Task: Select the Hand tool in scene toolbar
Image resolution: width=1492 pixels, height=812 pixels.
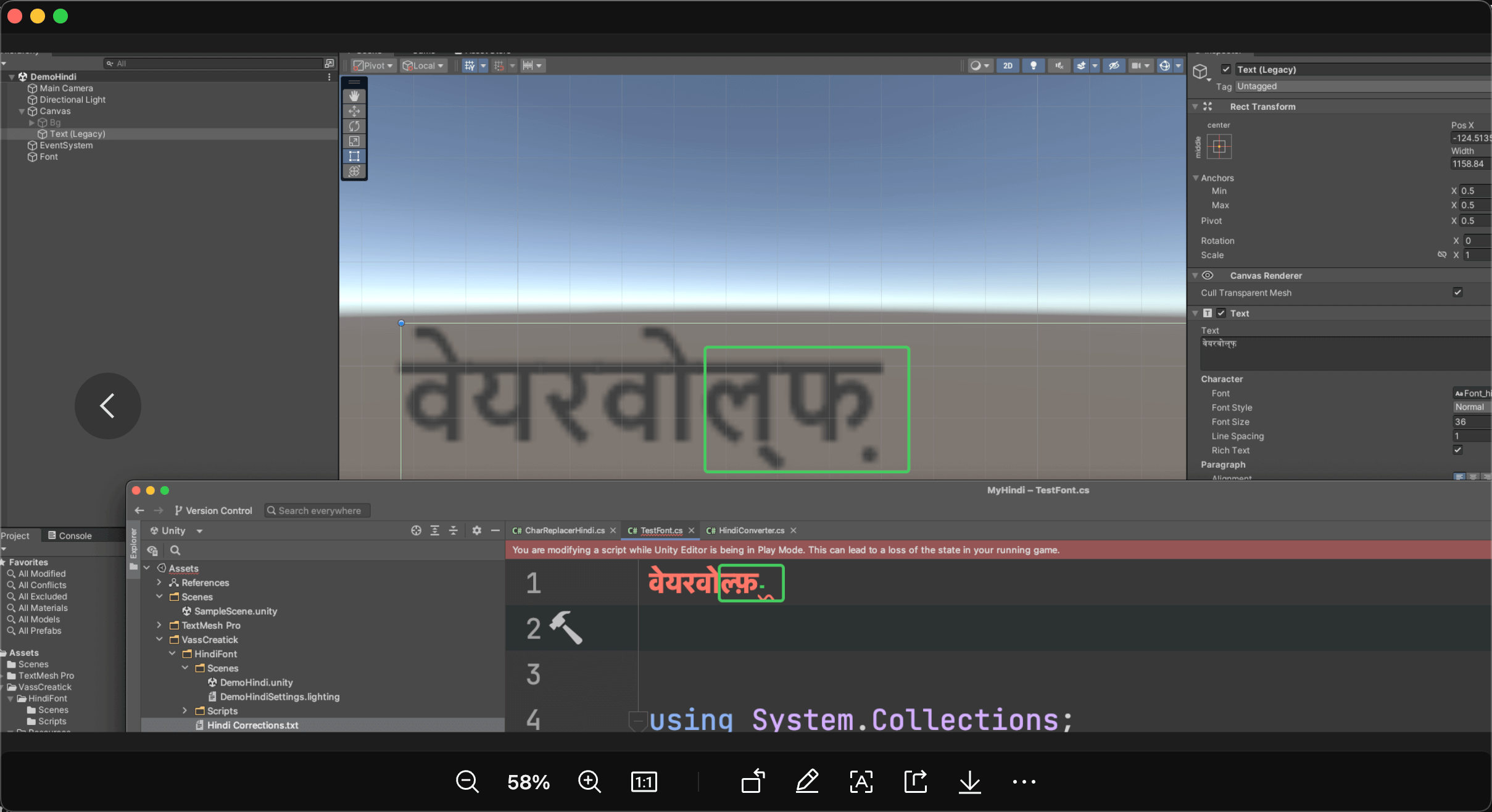Action: click(354, 96)
